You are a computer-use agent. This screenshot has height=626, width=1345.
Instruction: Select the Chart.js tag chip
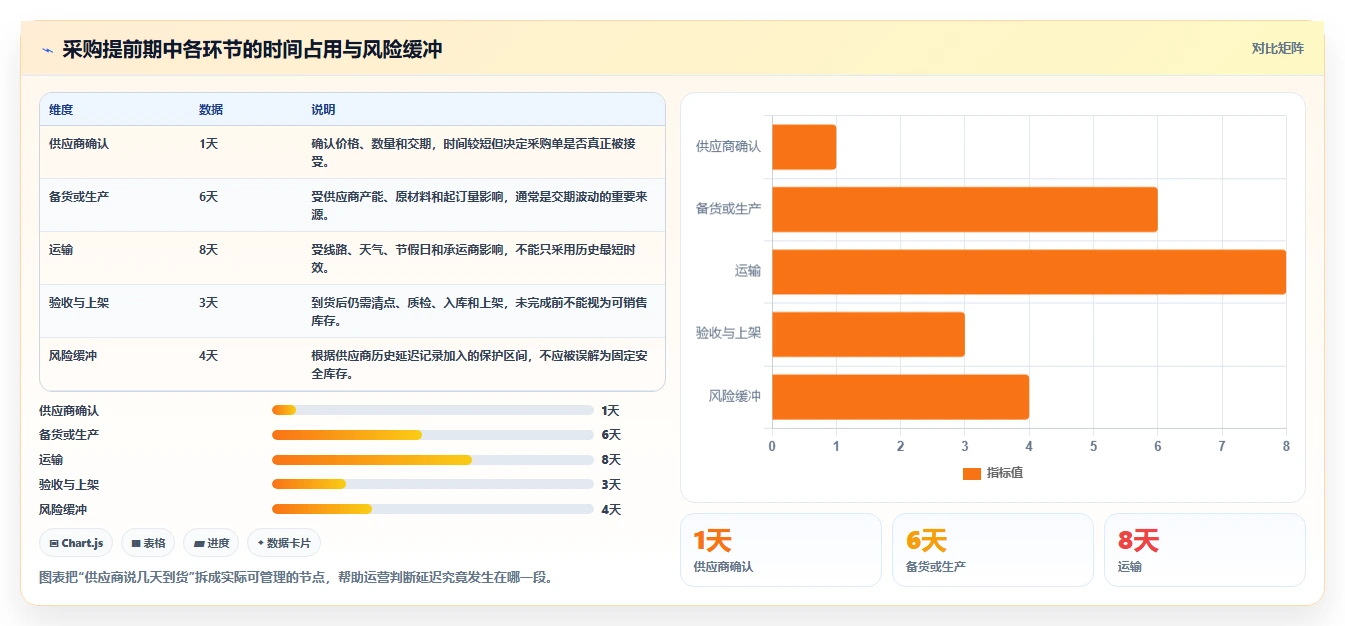[x=76, y=543]
